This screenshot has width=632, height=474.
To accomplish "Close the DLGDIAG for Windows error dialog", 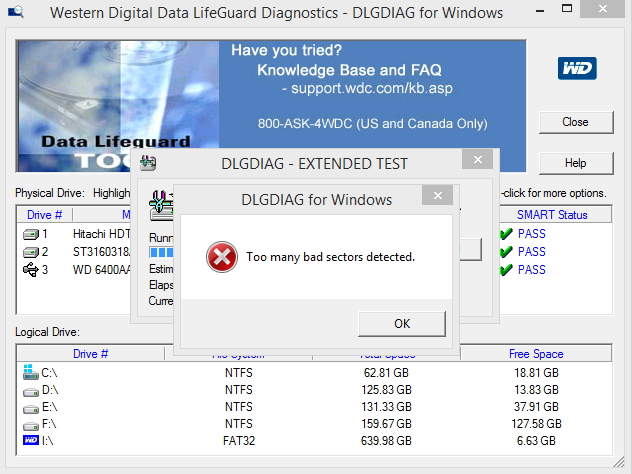I will 438,196.
